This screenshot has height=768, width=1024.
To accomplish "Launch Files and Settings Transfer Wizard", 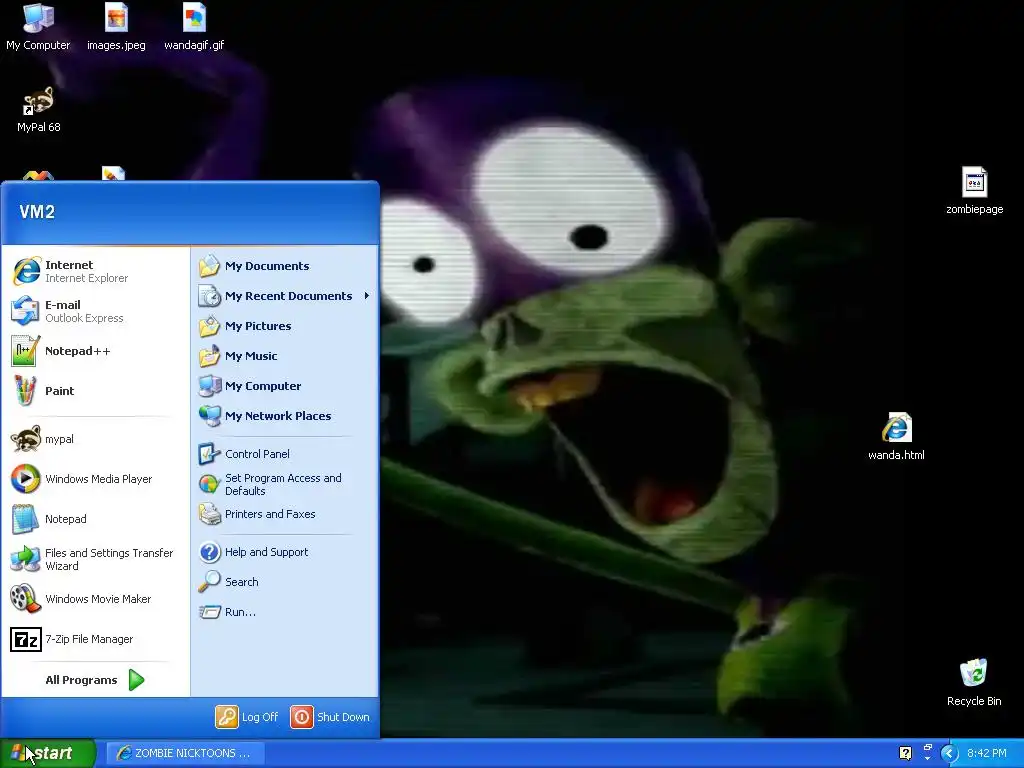I will pos(95,559).
